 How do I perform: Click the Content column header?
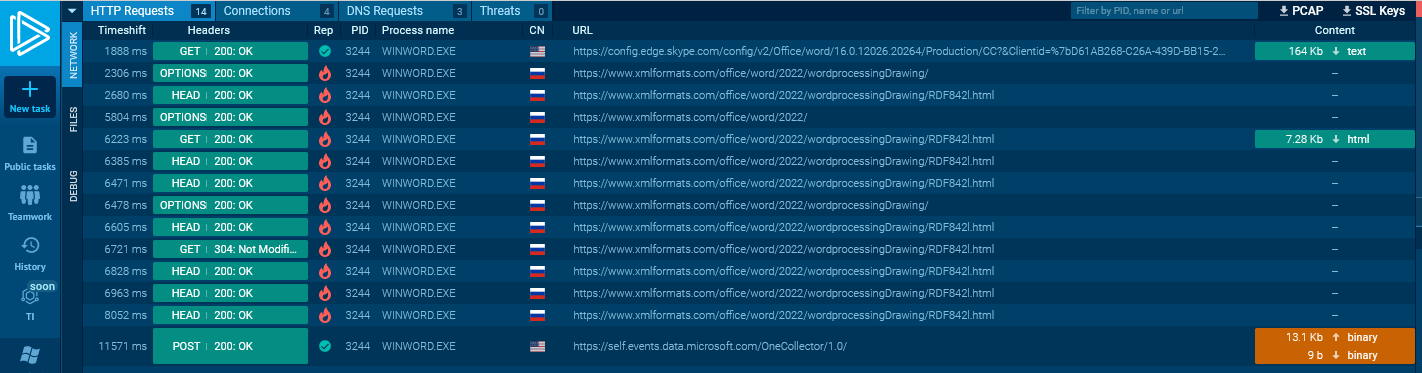pos(1335,31)
